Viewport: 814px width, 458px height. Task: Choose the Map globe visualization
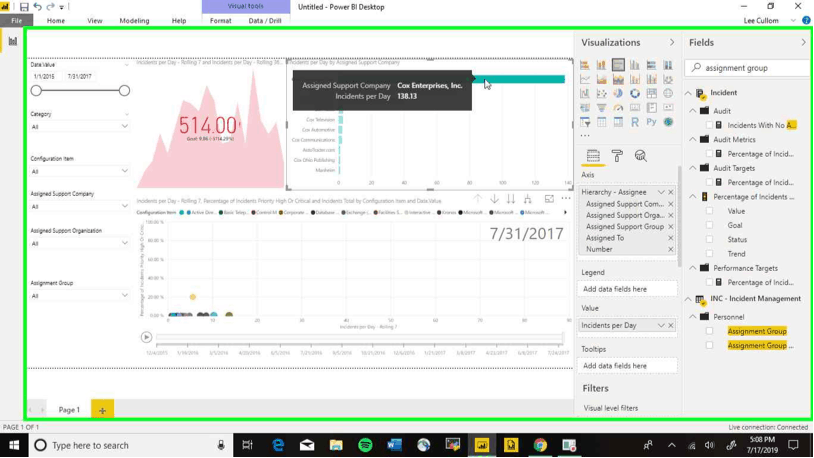[668, 93]
